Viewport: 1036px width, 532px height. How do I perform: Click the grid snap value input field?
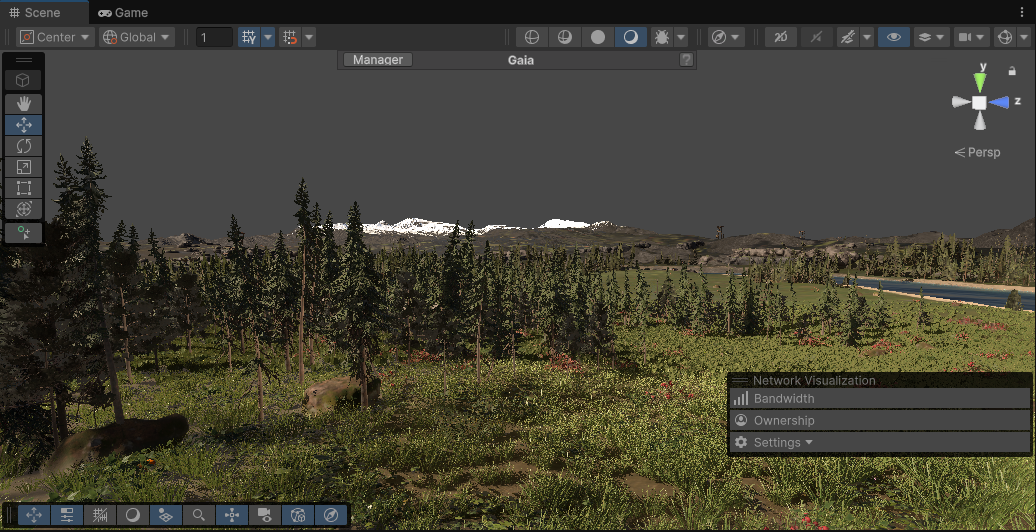[214, 37]
